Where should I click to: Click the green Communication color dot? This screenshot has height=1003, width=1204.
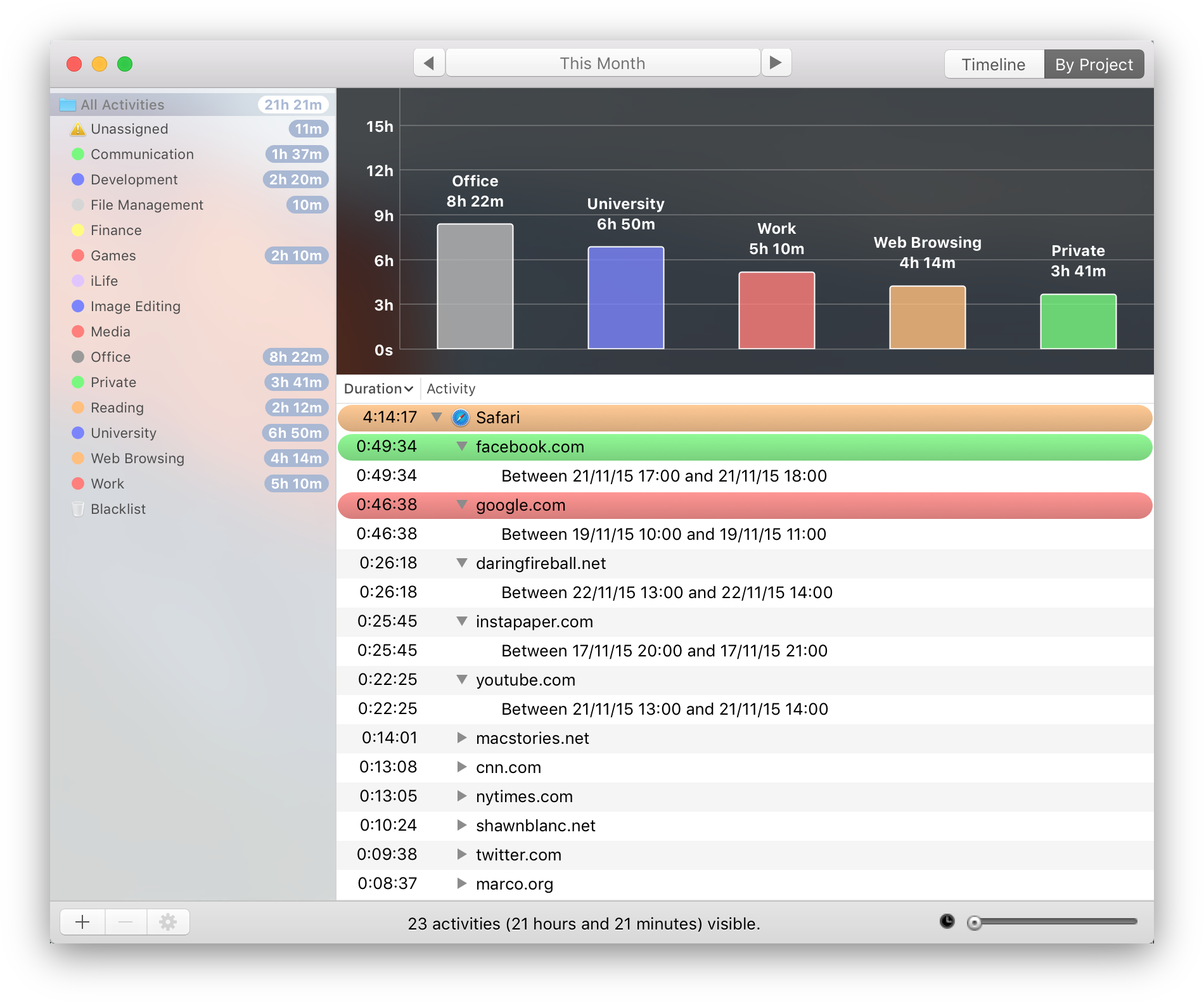[78, 154]
